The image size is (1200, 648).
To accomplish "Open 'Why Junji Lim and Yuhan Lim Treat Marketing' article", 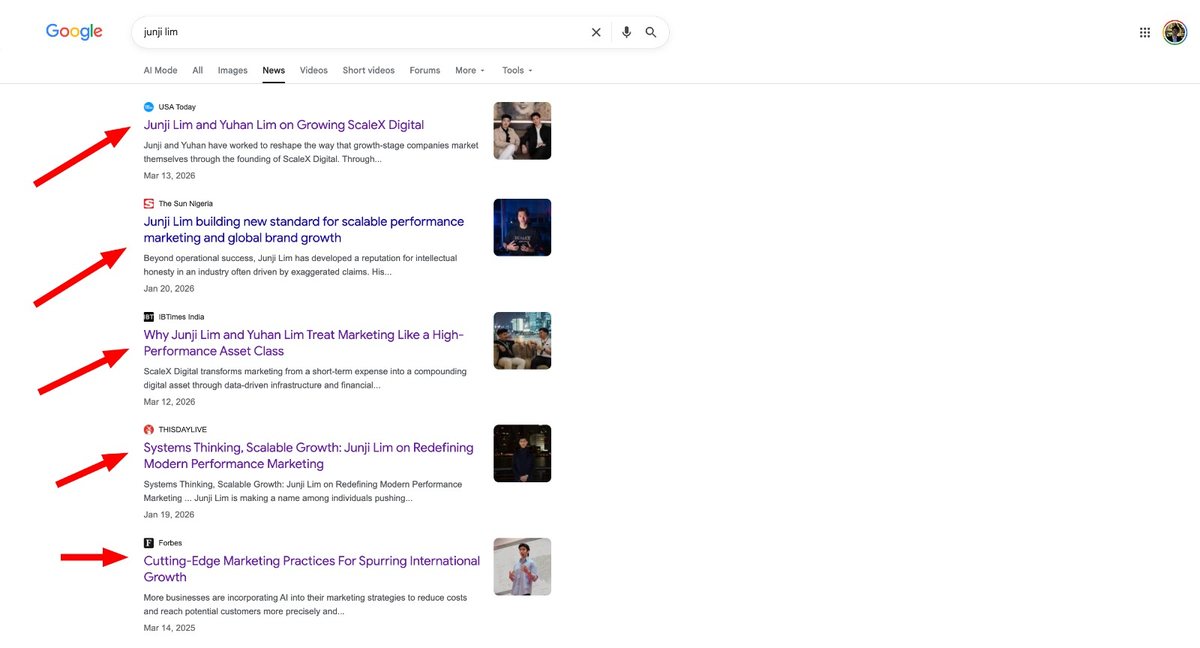I will [x=304, y=343].
